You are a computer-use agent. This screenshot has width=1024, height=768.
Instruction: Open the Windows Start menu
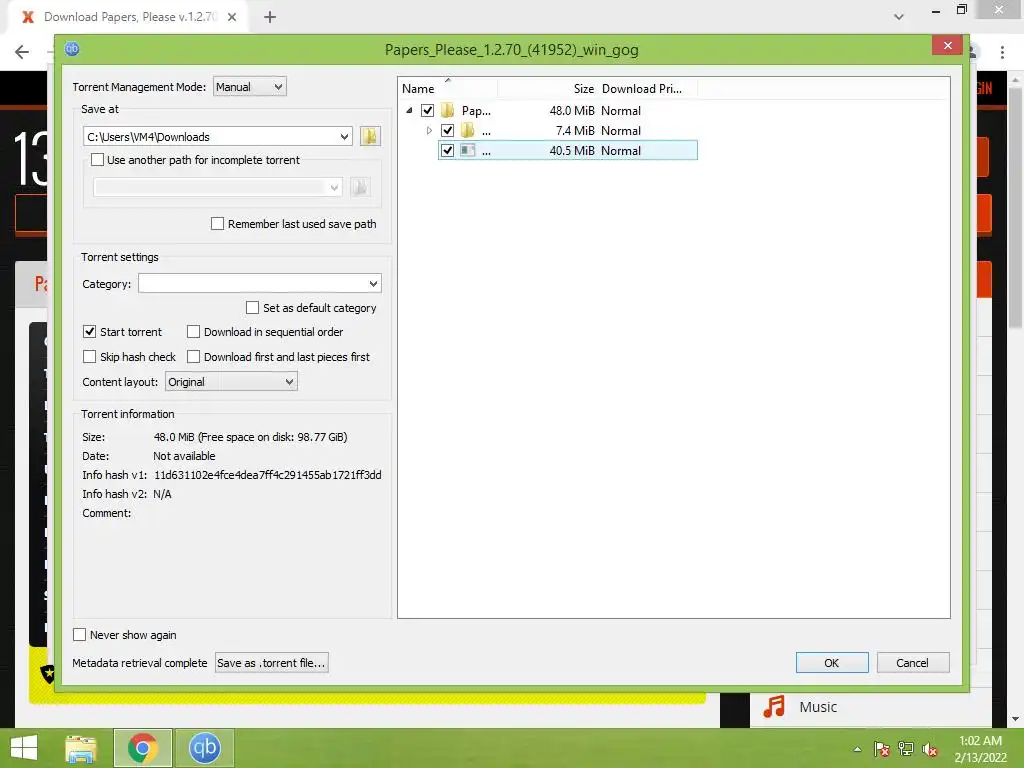(24, 748)
